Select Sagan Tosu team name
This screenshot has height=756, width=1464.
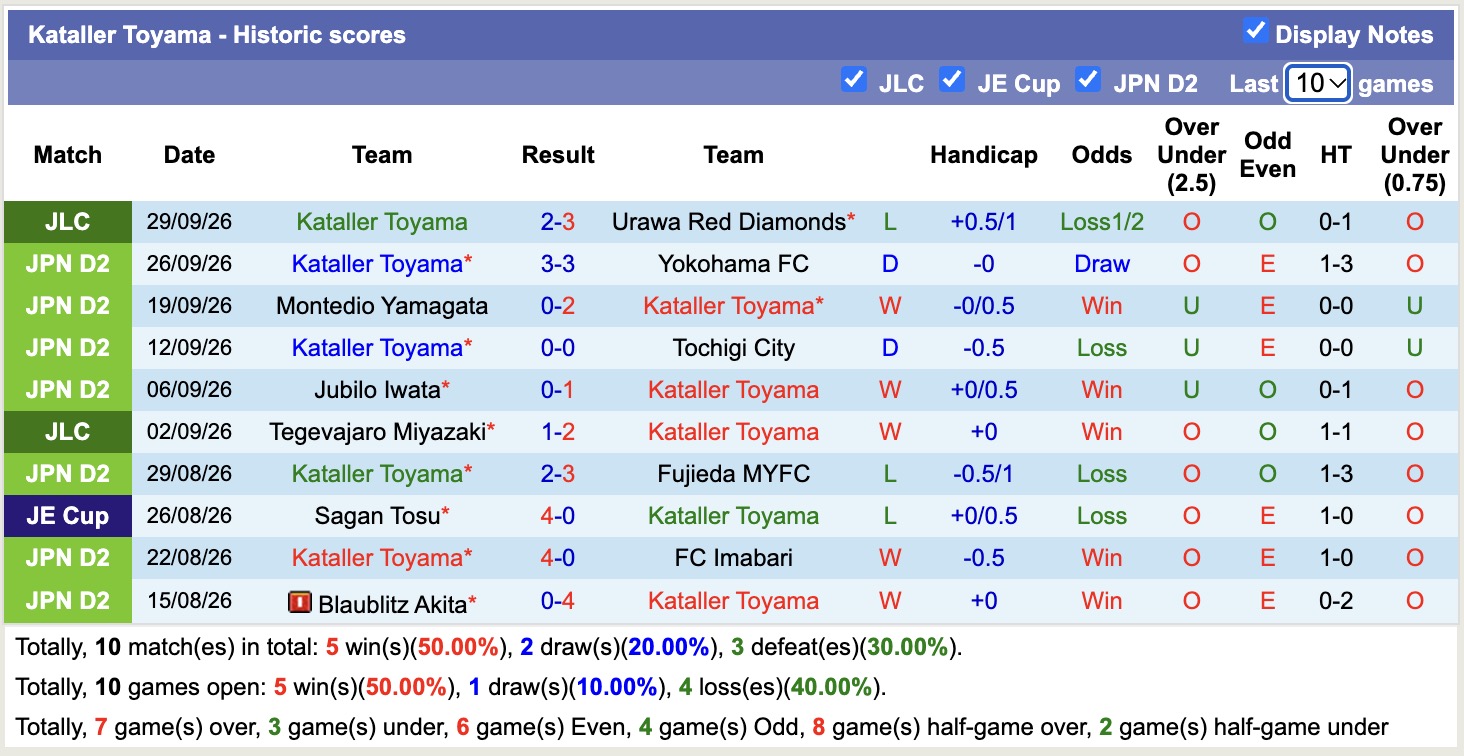pos(377,516)
